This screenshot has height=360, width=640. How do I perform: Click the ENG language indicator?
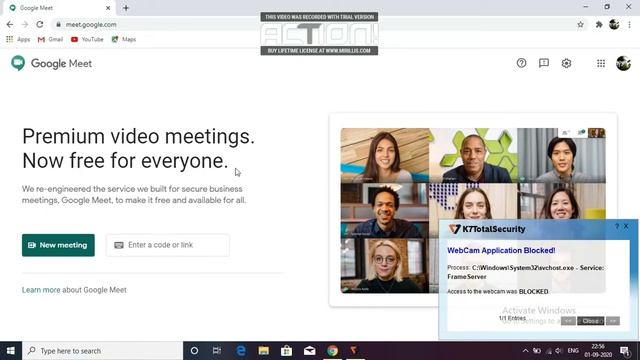tap(573, 351)
